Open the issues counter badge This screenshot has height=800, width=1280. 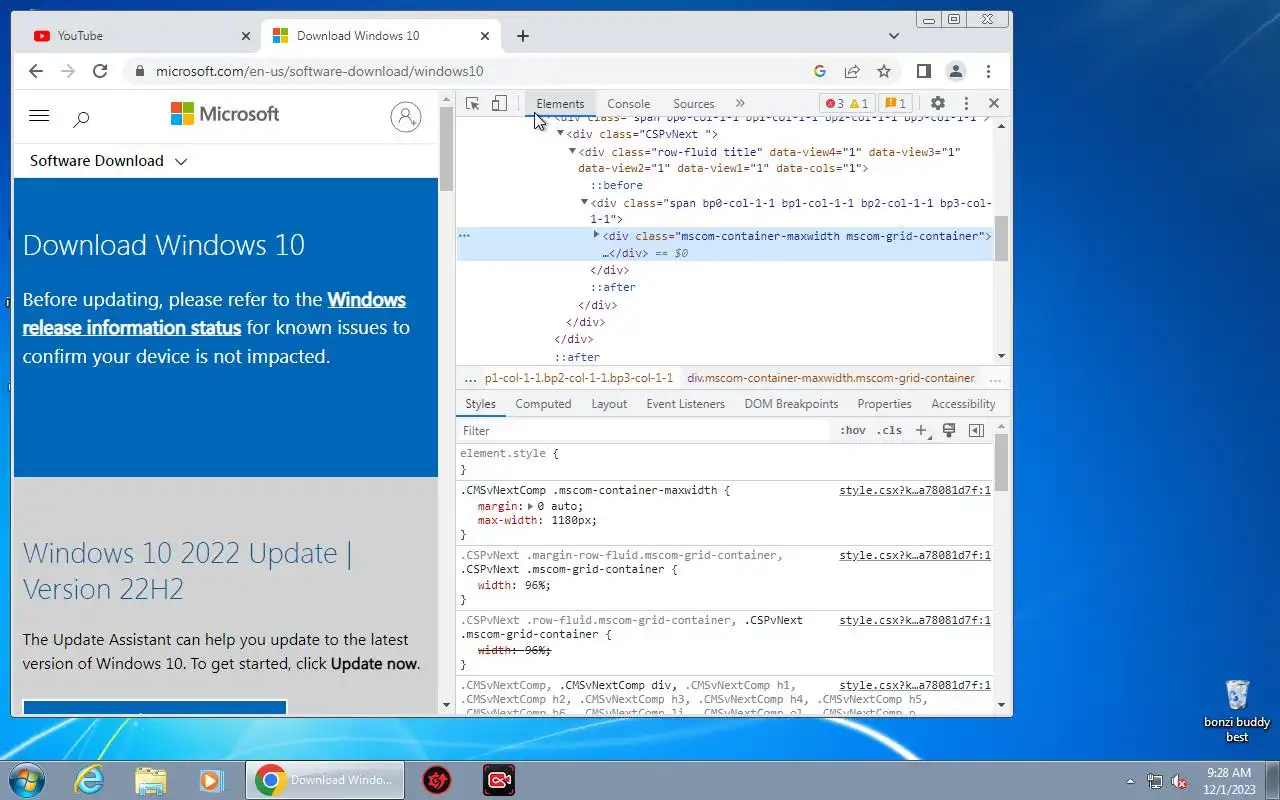click(x=895, y=103)
